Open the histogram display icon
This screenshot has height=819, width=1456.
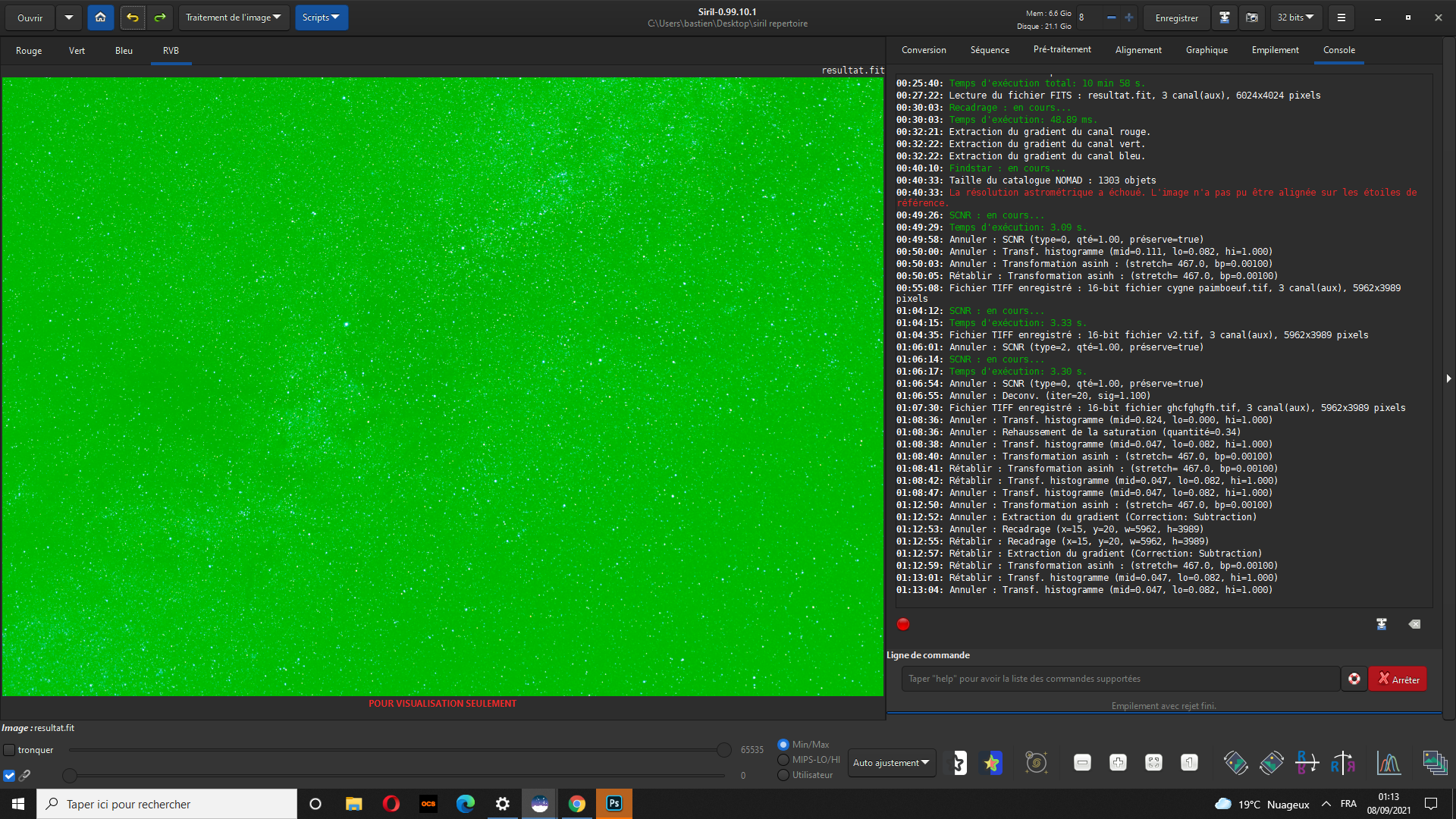(1389, 763)
